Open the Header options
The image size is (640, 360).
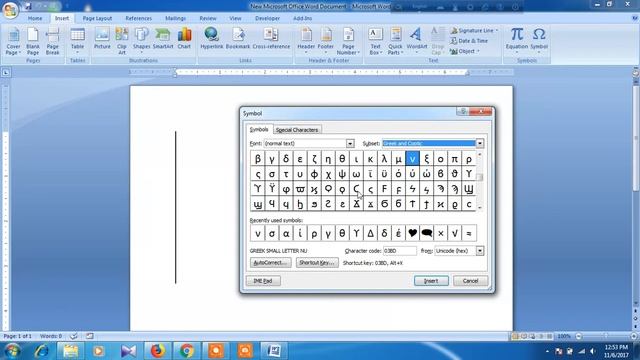[306, 41]
